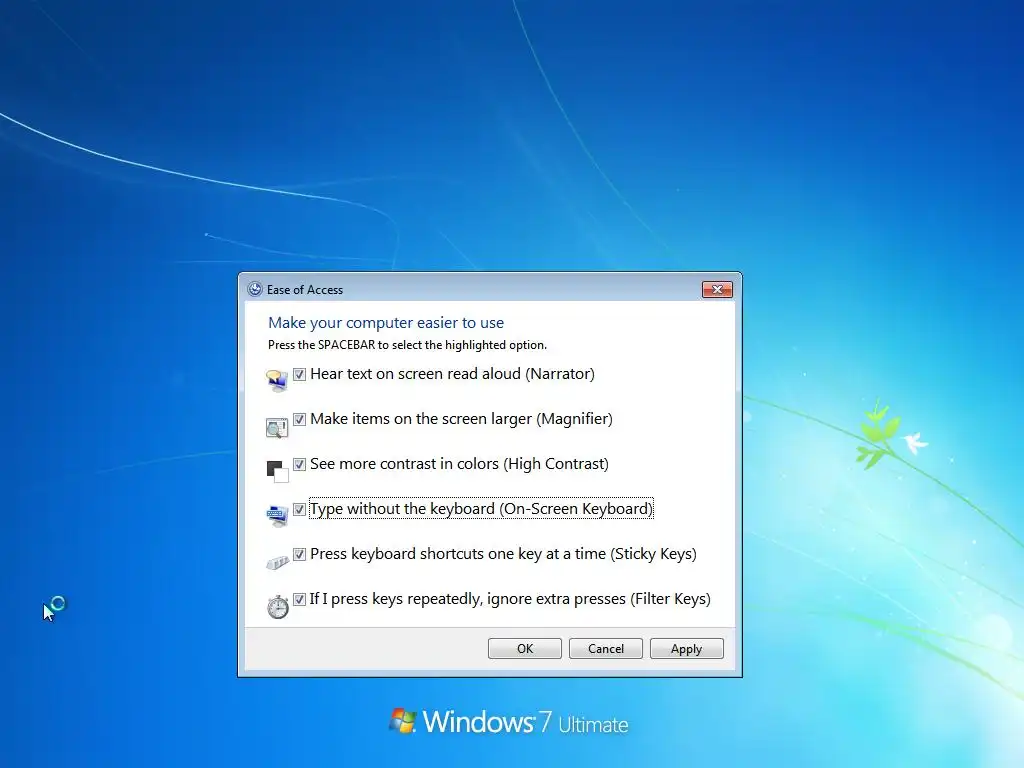Toggle the Filter Keys checkbox
The image size is (1024, 768).
(x=299, y=600)
